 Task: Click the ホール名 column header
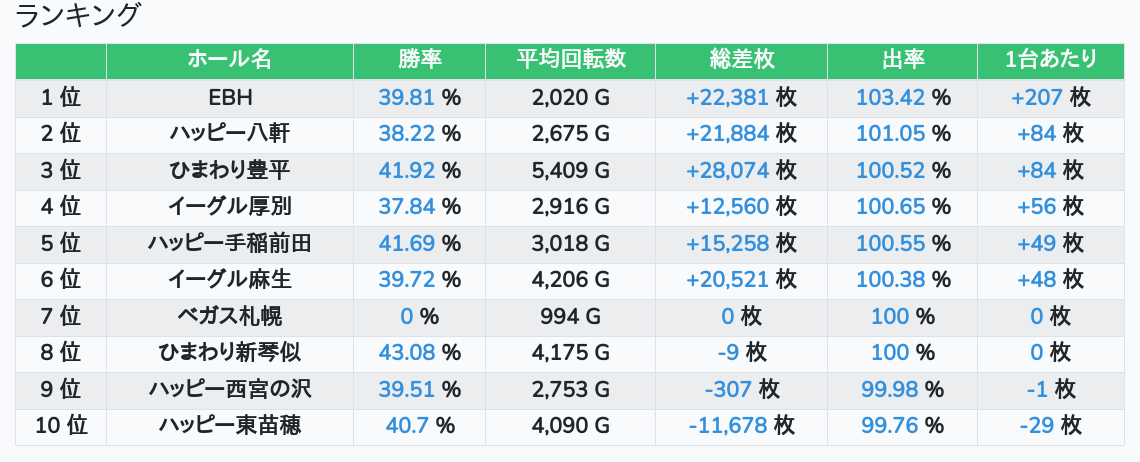point(229,60)
